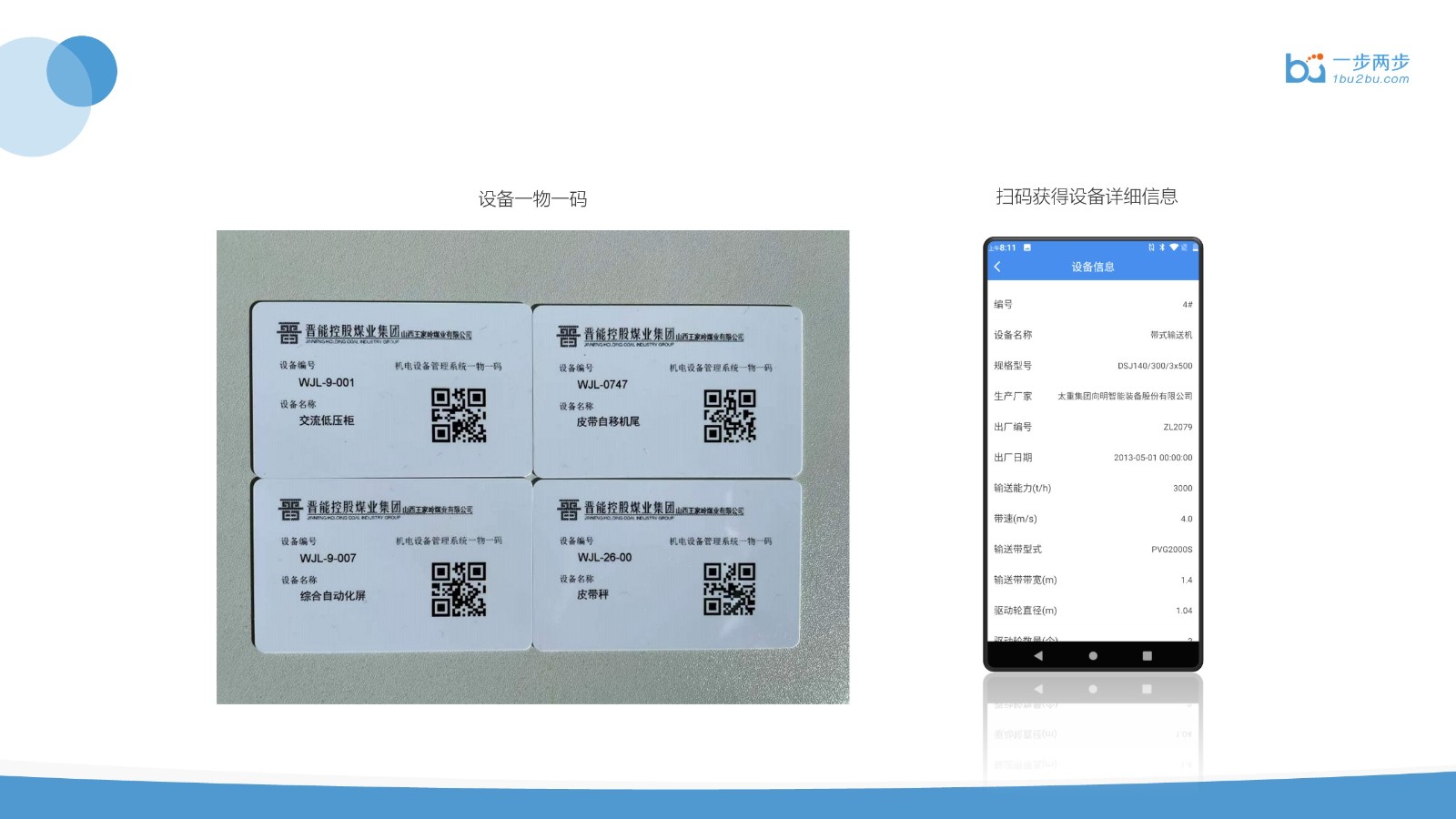Click the company emblem on the 综合自动化屏 card
This screenshot has width=1456, height=819.
point(290,509)
